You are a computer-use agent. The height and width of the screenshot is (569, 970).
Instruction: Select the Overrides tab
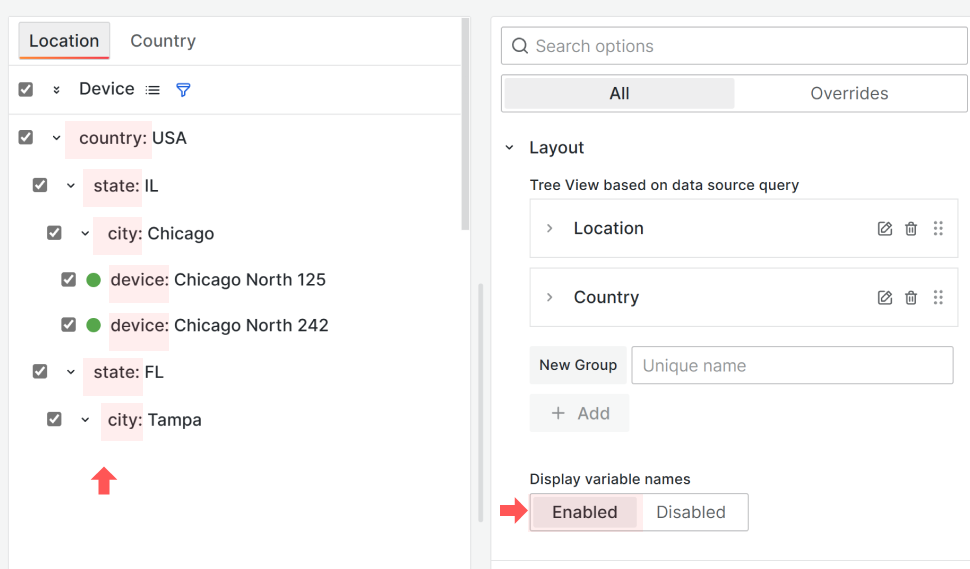849,94
